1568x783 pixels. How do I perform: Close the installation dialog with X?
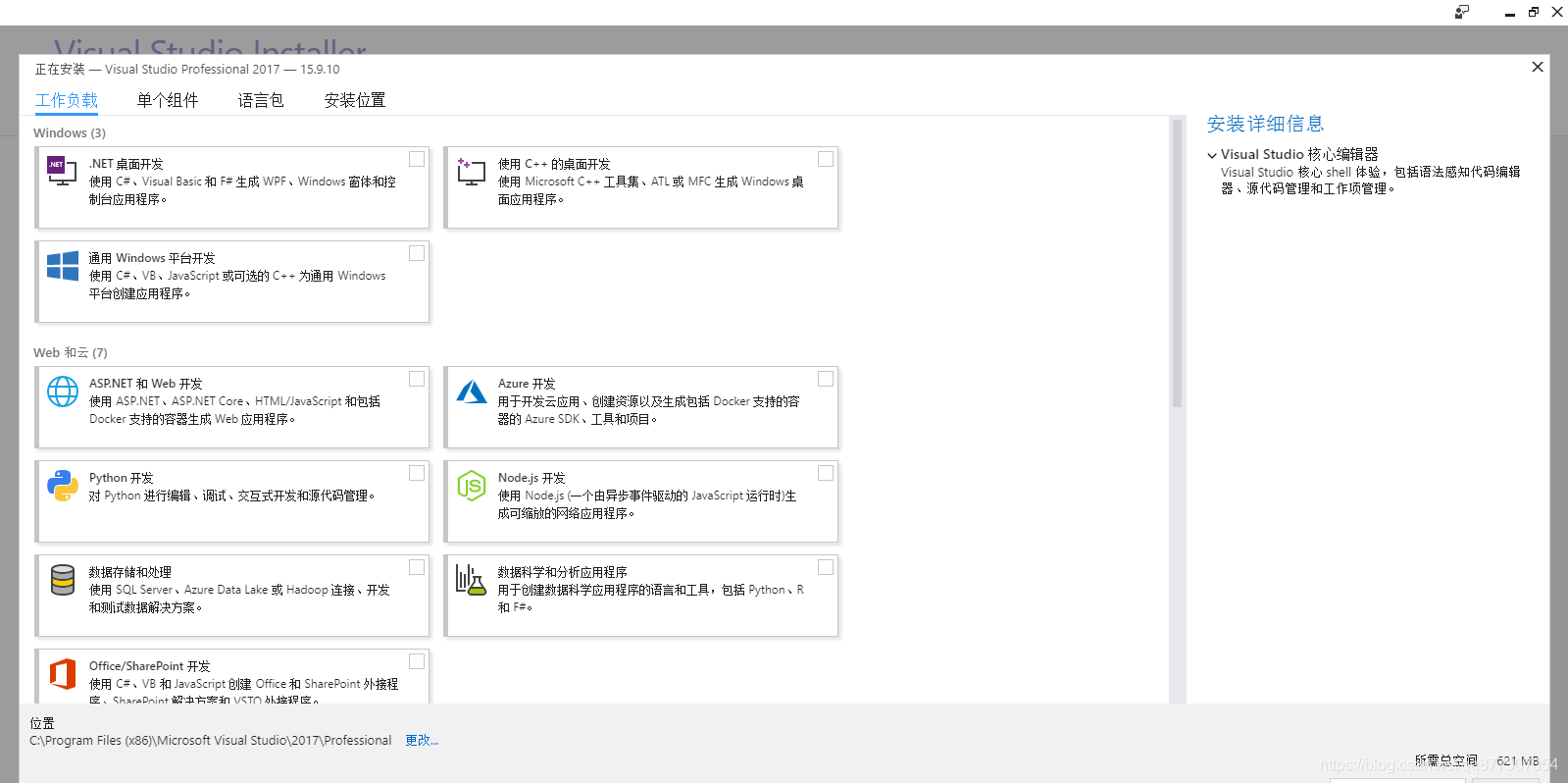click(1538, 67)
